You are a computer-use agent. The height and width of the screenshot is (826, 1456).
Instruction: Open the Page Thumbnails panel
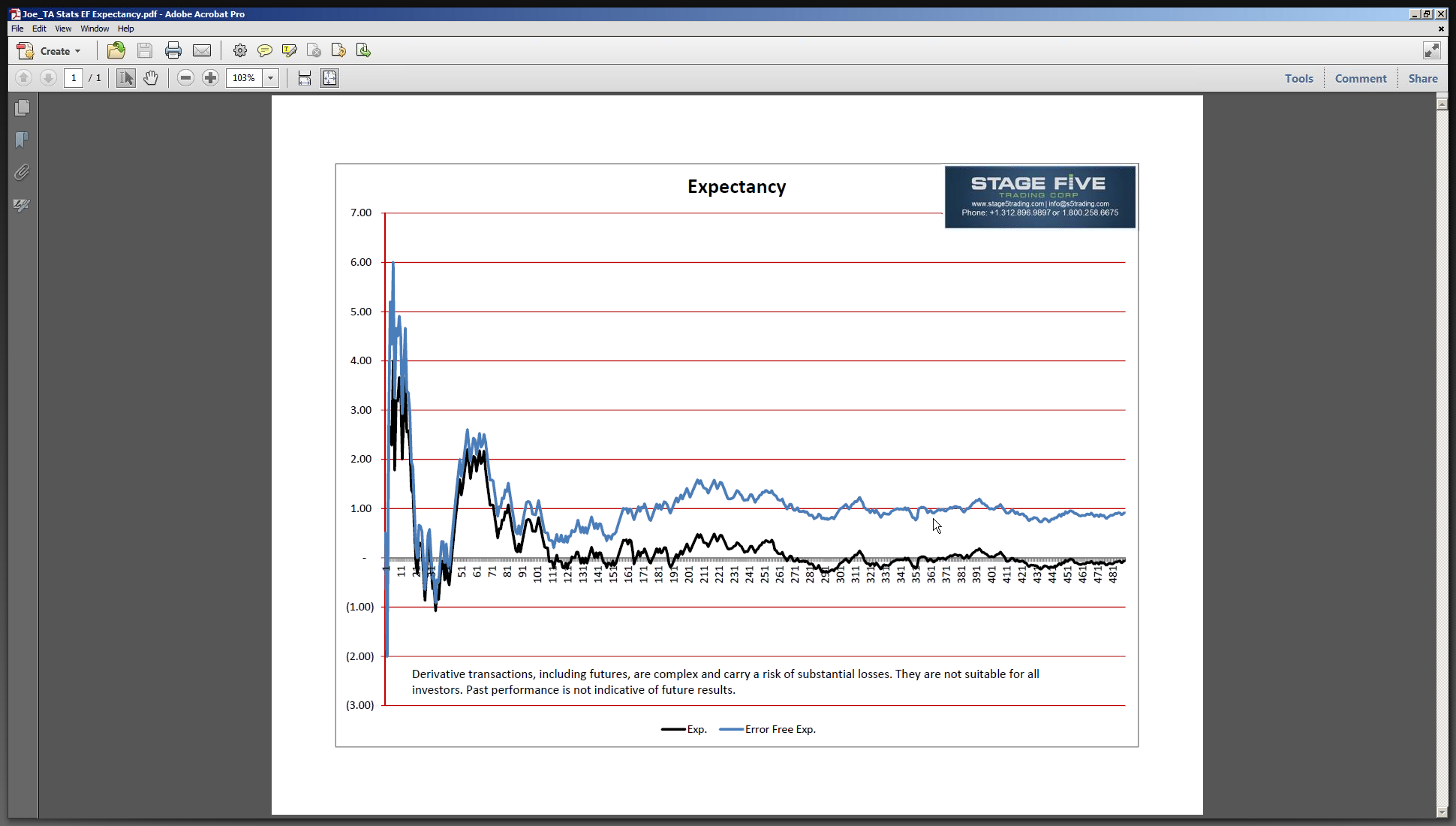click(x=23, y=108)
